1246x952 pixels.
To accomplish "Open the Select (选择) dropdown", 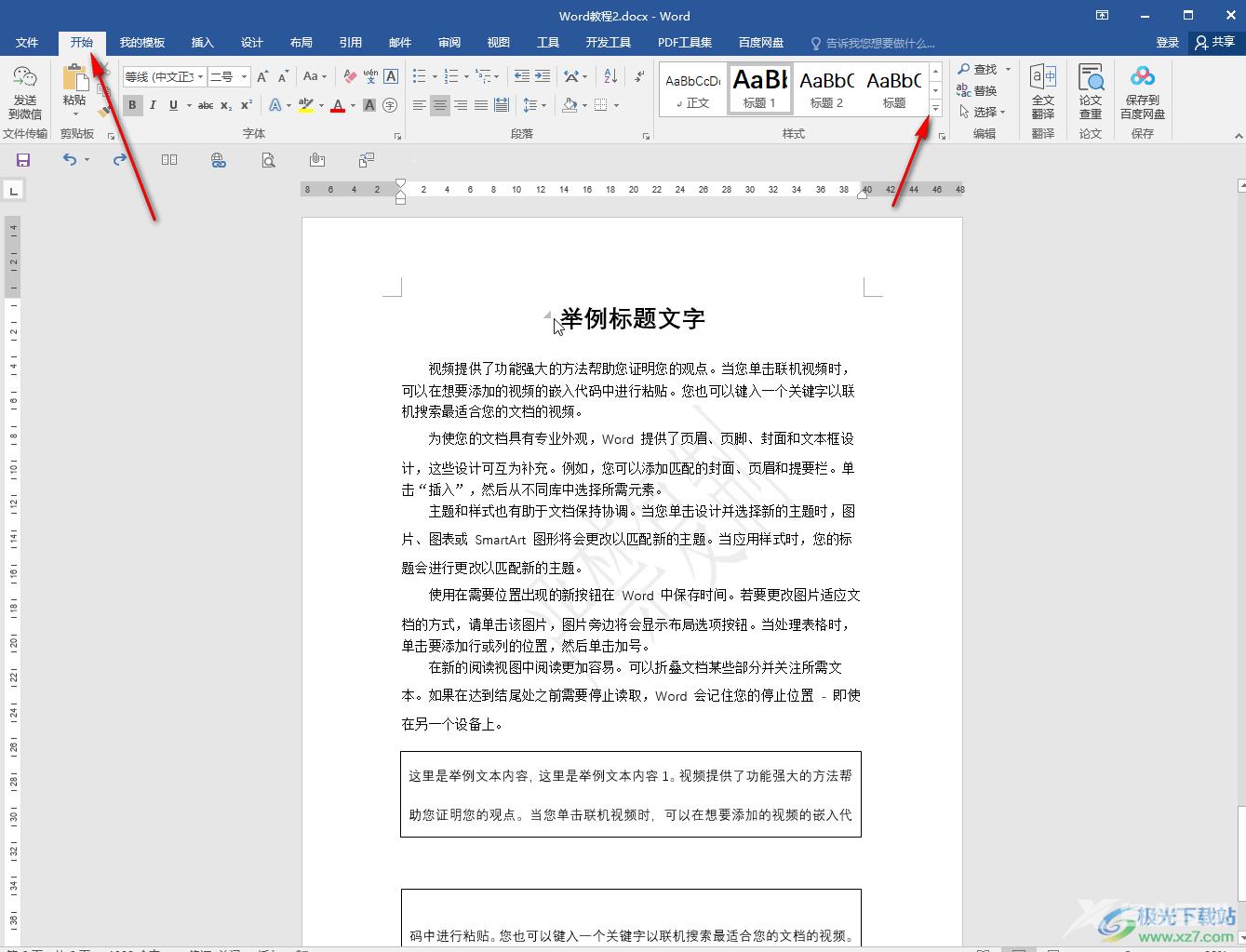I will (x=984, y=112).
